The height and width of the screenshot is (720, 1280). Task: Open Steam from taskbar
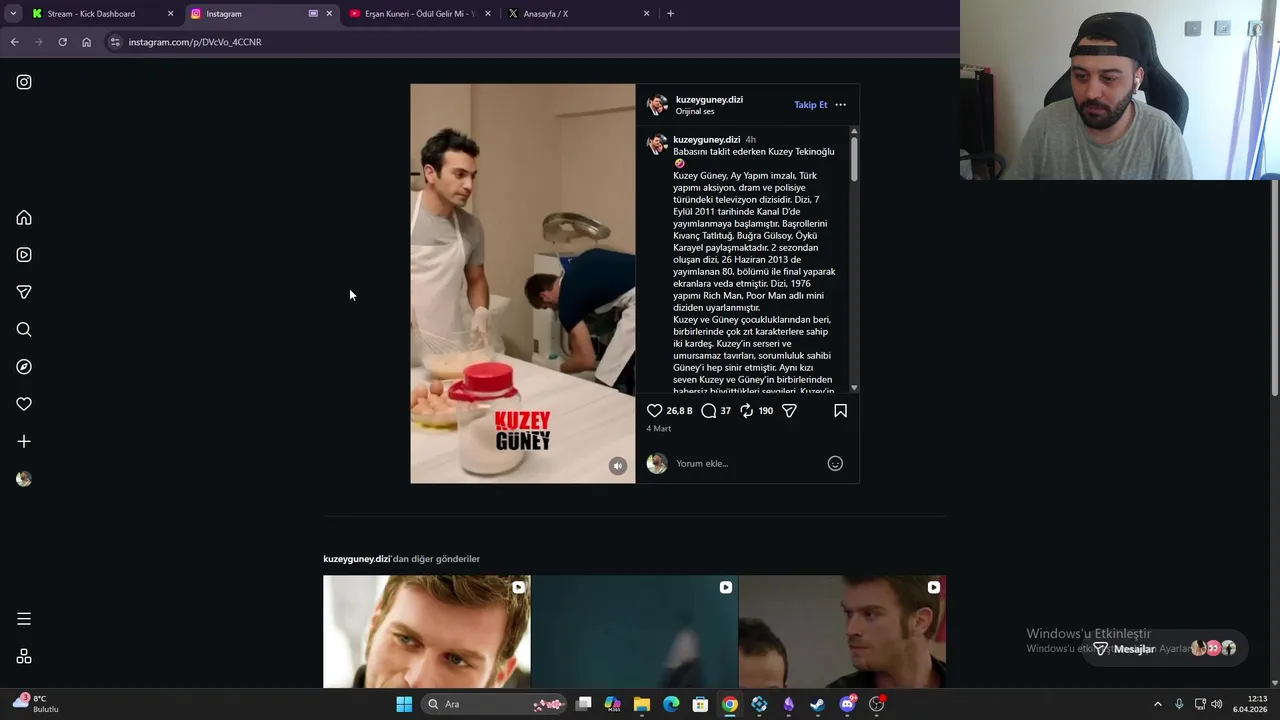818,704
